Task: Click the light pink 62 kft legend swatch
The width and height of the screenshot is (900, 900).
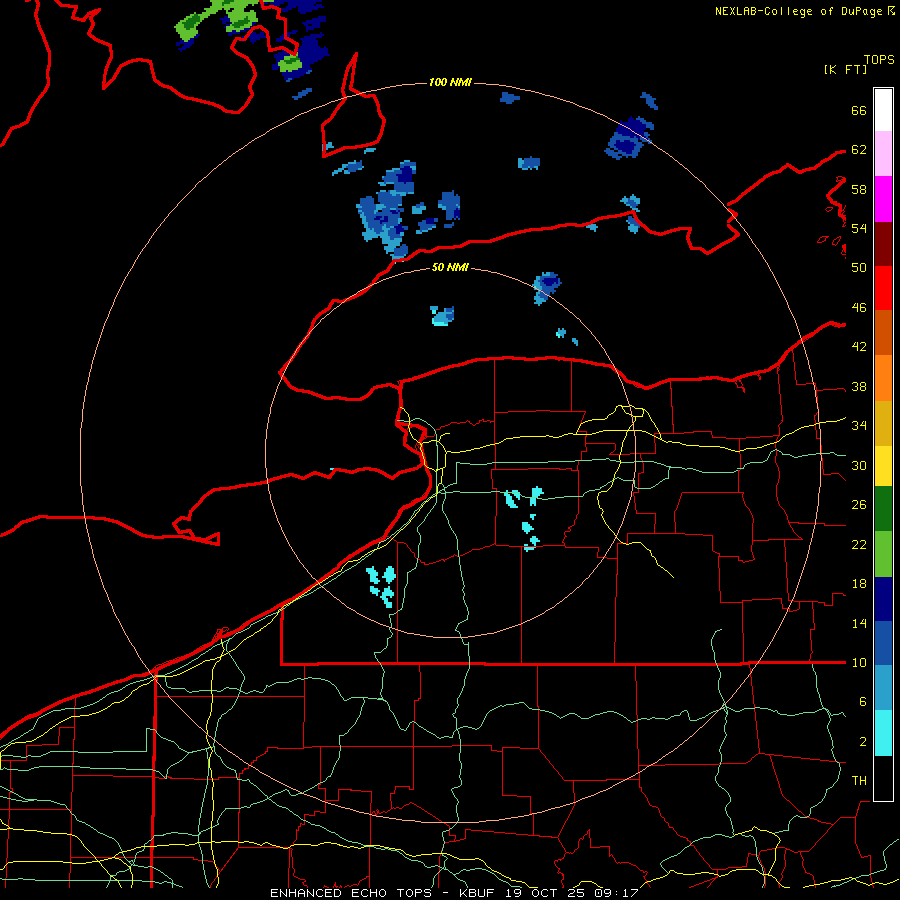Action: [883, 154]
